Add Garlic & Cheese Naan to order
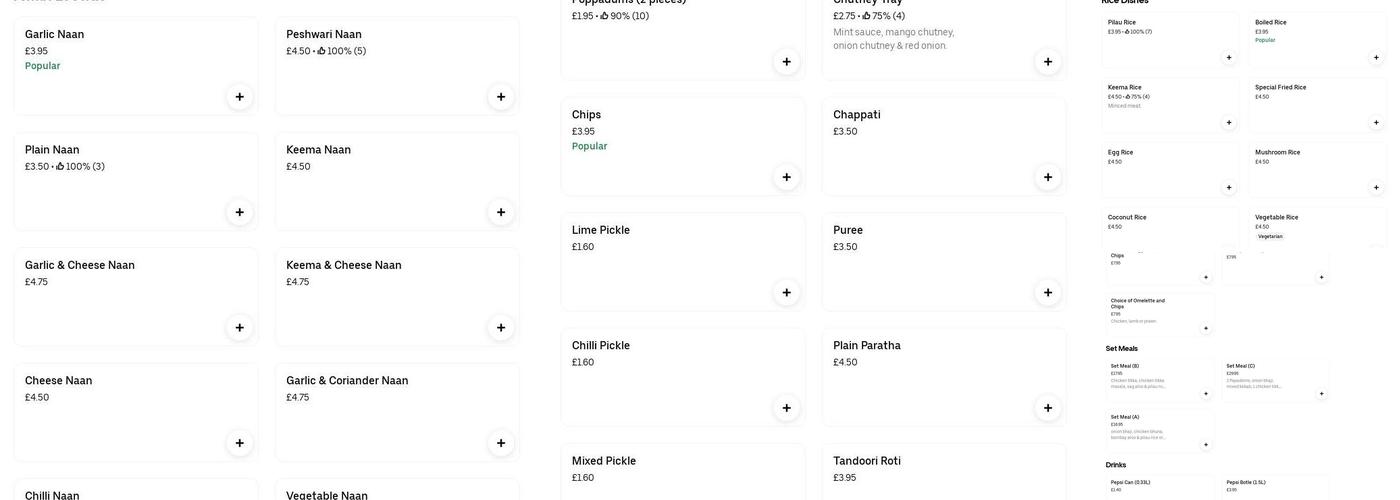 (x=239, y=328)
